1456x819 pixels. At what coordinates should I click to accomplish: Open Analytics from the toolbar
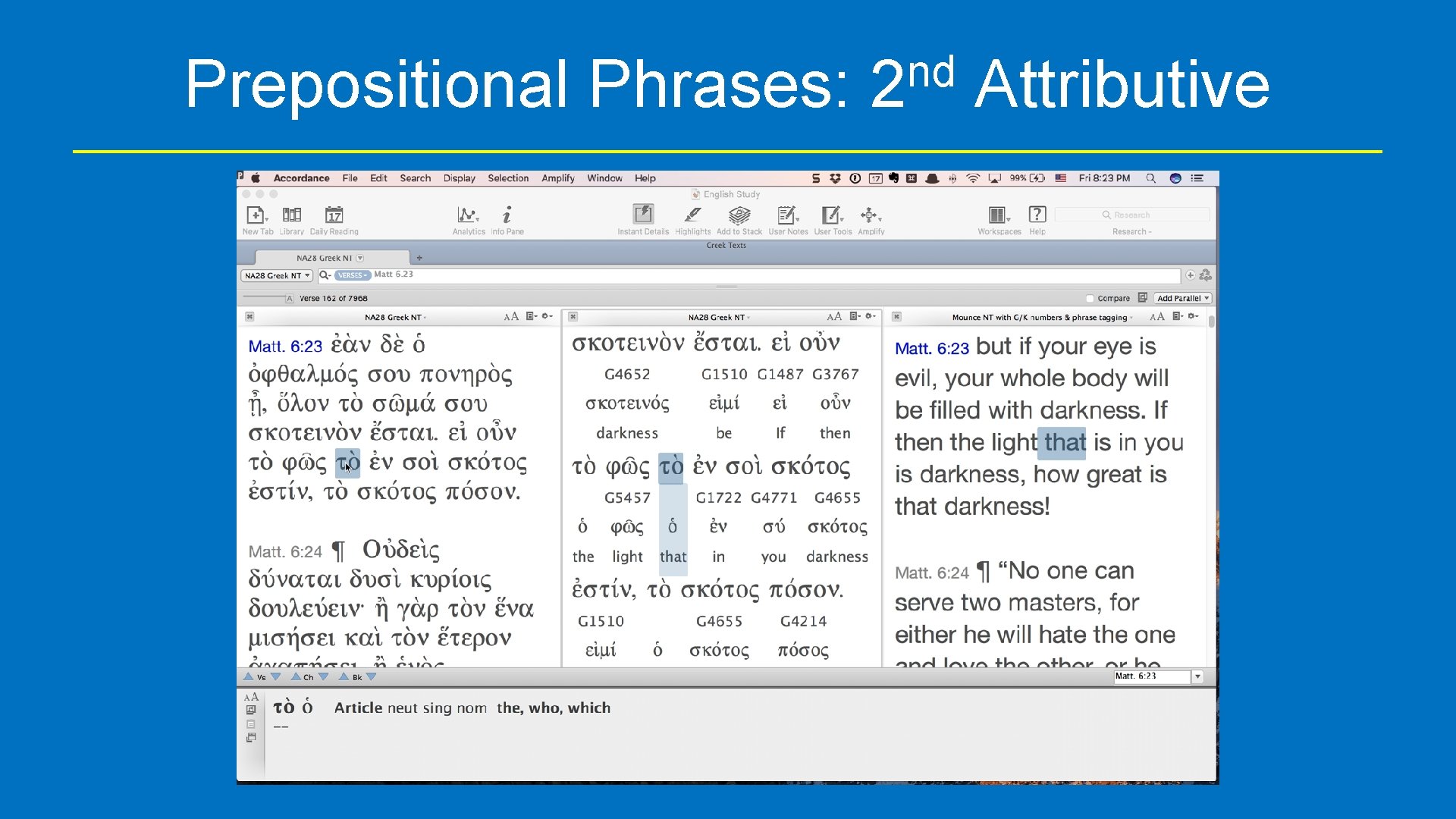(468, 216)
